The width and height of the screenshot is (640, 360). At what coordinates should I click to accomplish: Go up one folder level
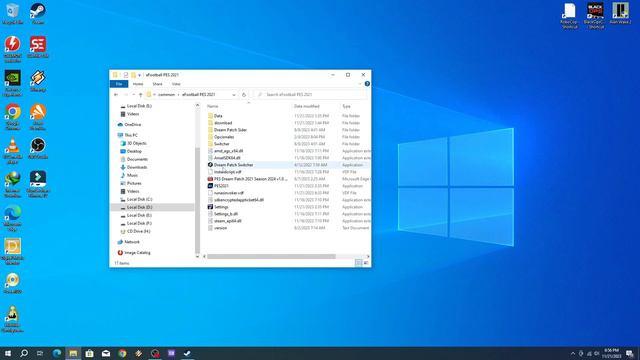140,95
